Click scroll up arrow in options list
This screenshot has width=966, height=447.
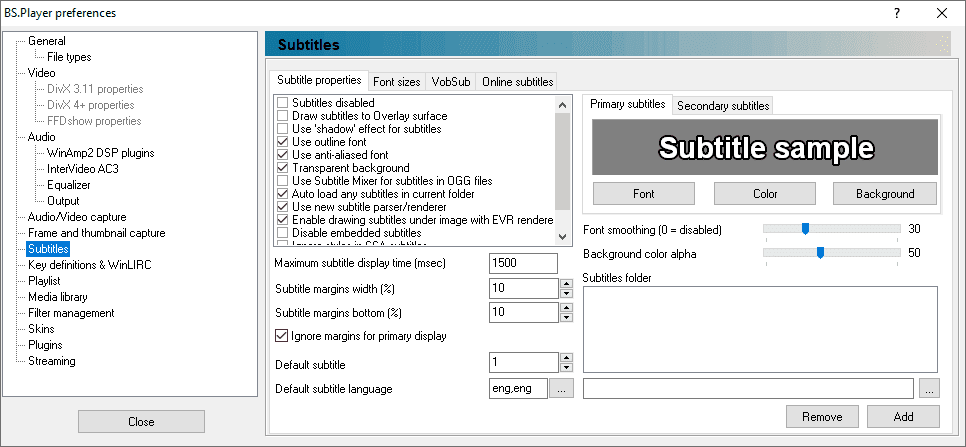pyautogui.click(x=561, y=105)
